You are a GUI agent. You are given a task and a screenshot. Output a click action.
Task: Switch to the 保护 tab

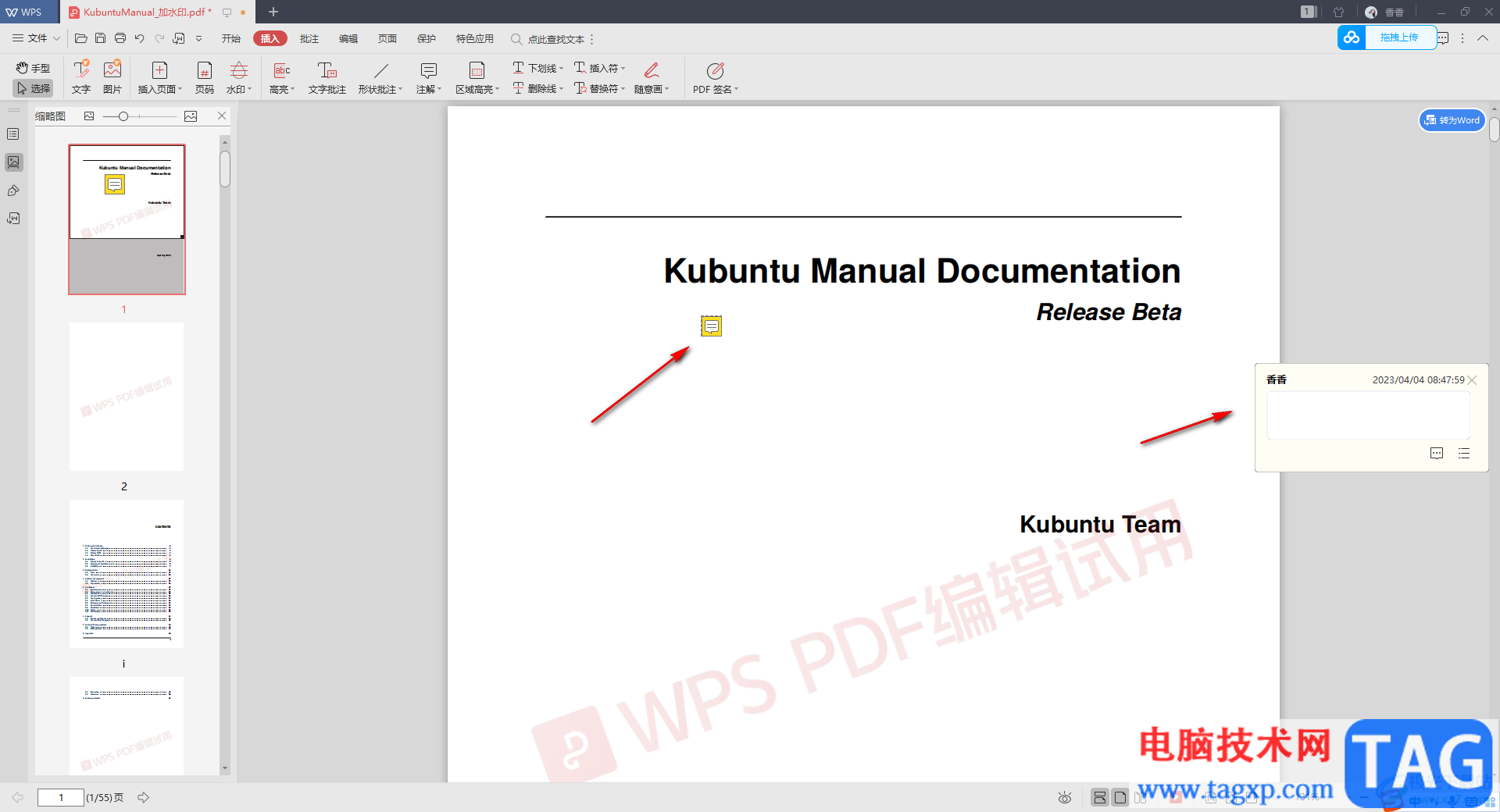click(x=427, y=38)
